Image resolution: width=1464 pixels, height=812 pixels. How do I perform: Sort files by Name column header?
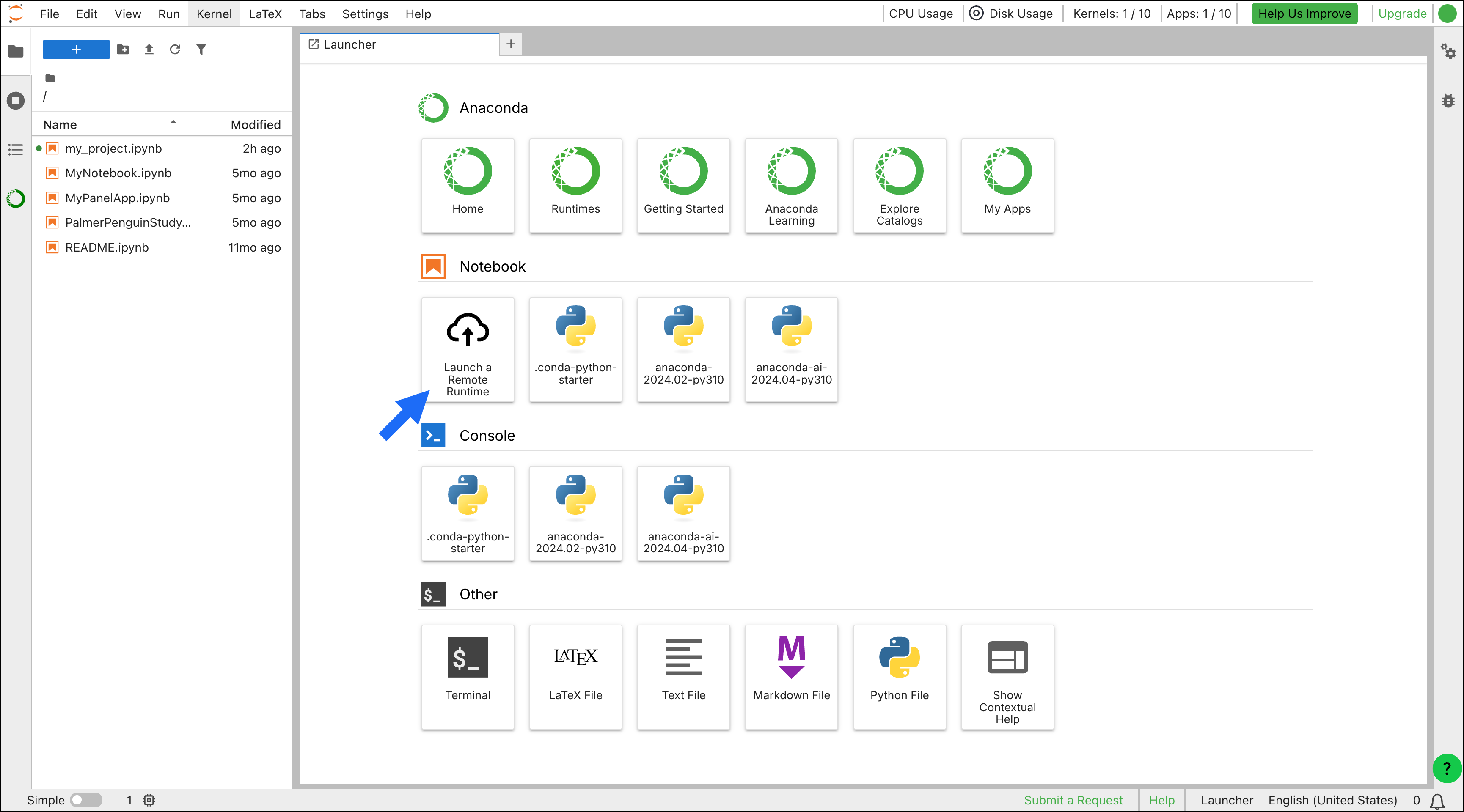pos(60,124)
